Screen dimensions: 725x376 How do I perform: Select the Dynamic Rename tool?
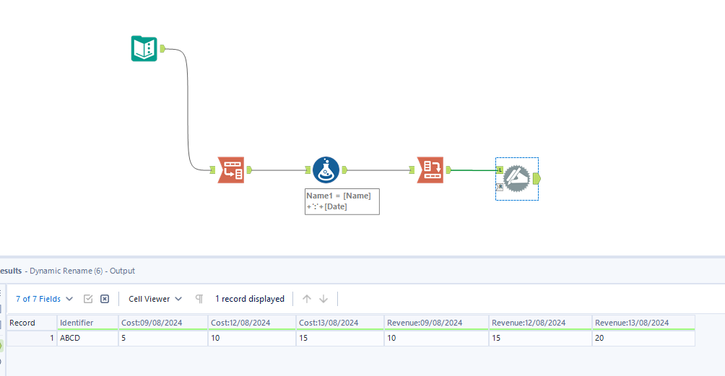click(516, 179)
